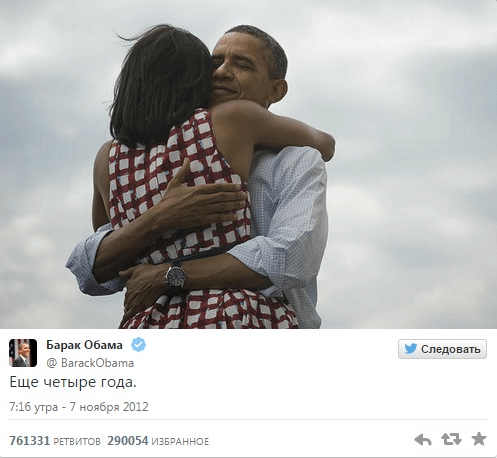Image resolution: width=497 pixels, height=458 pixels.
Task: Open the timestamp 7:16 утра - 7 ноября 2012
Action: 79,407
